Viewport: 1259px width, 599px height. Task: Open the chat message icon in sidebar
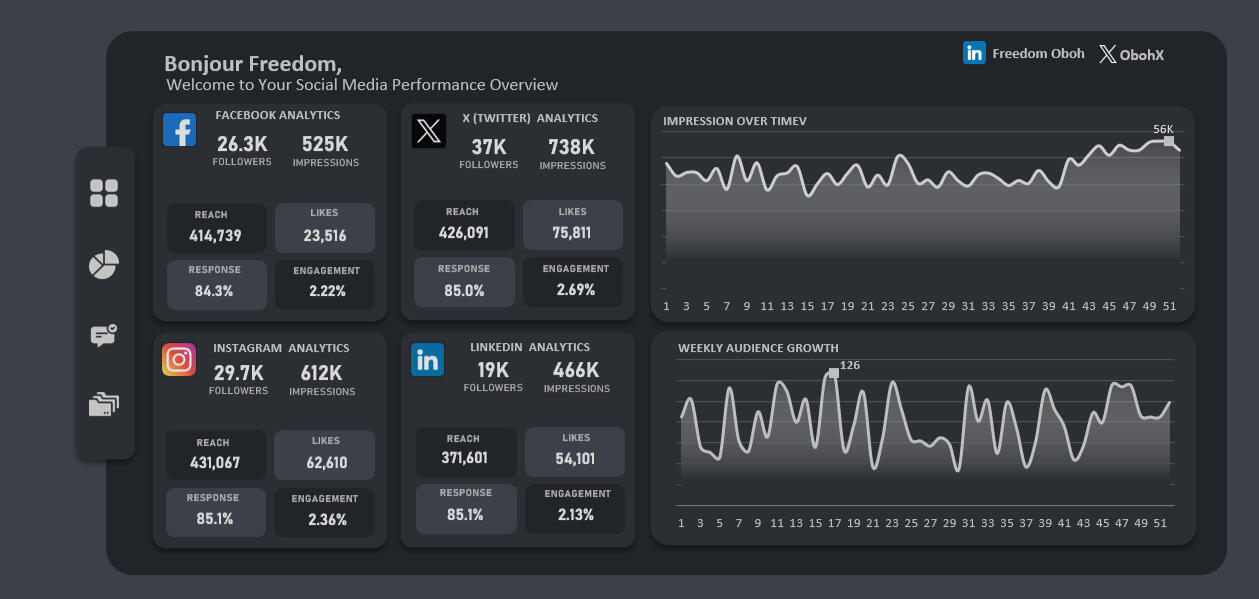point(104,335)
